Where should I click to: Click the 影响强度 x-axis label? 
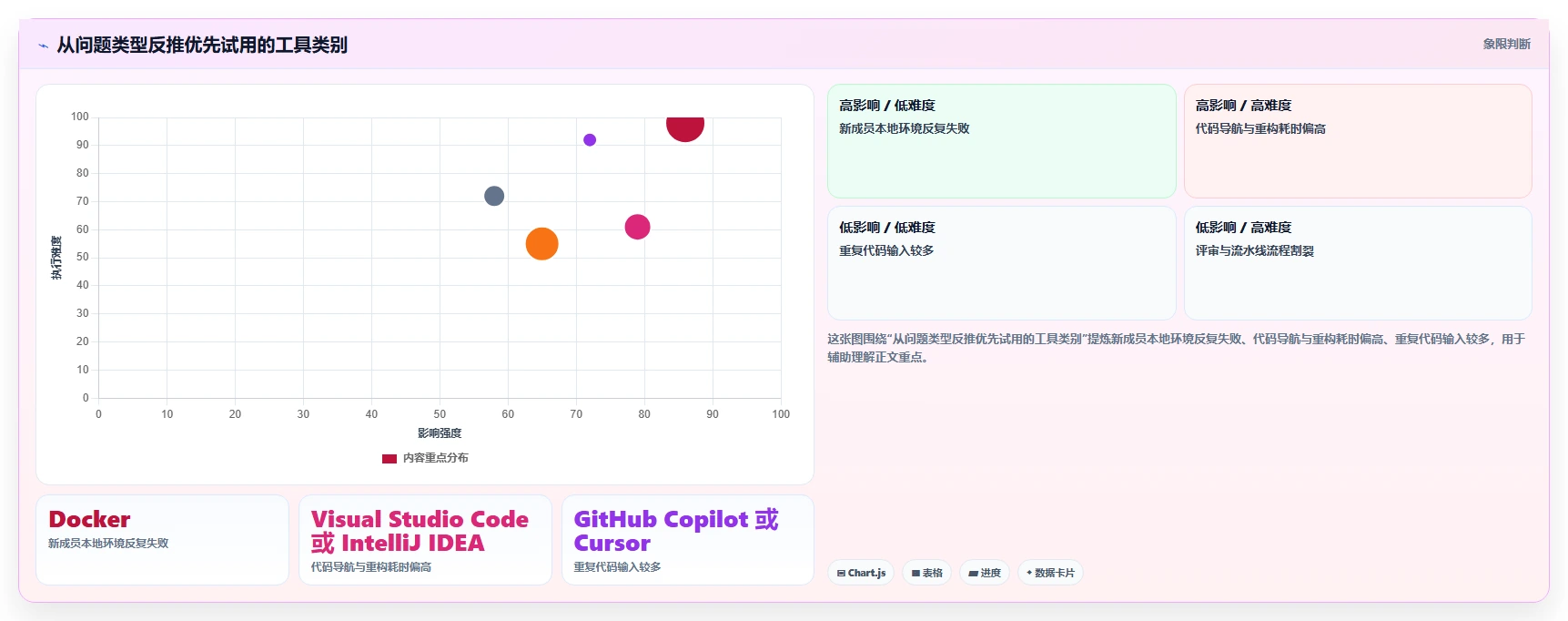[x=440, y=433]
